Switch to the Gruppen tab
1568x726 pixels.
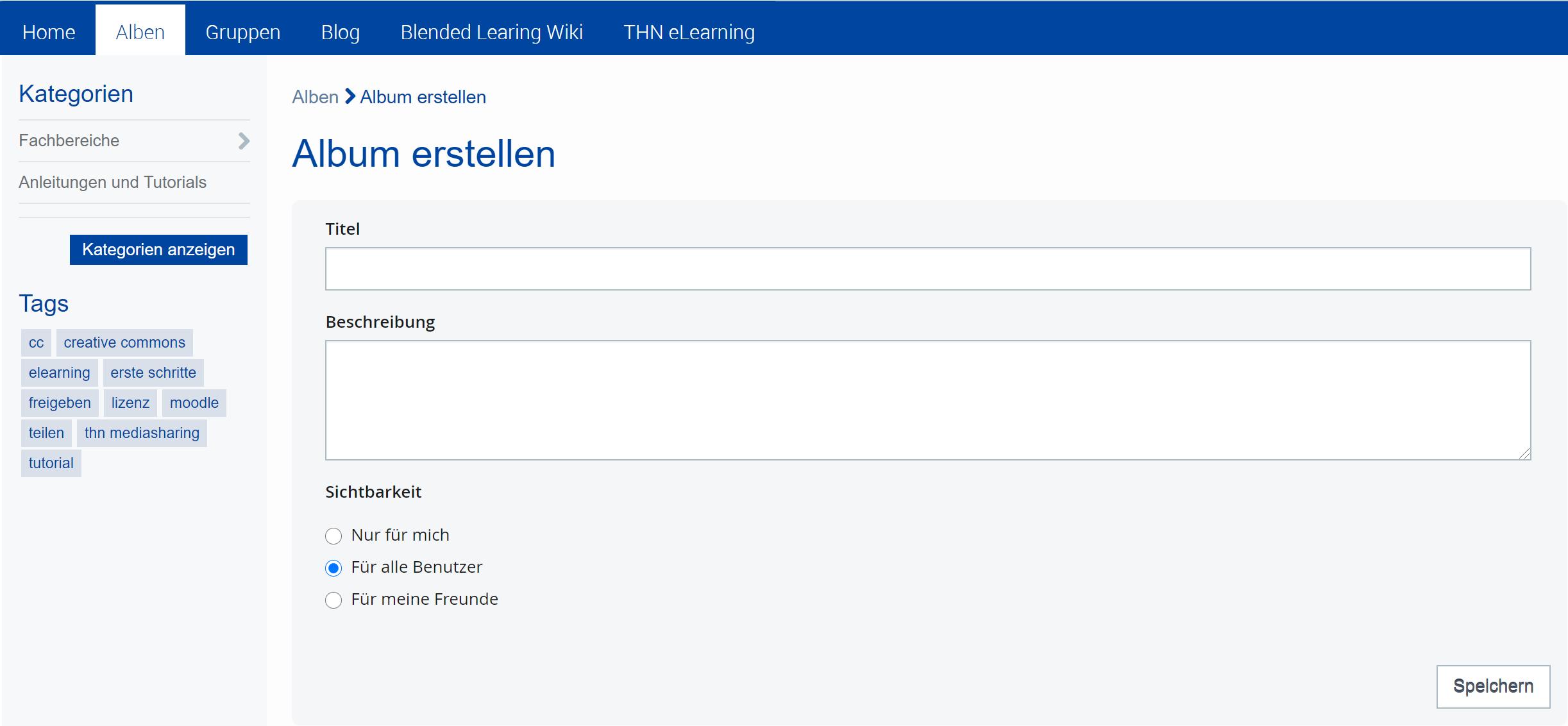click(242, 32)
